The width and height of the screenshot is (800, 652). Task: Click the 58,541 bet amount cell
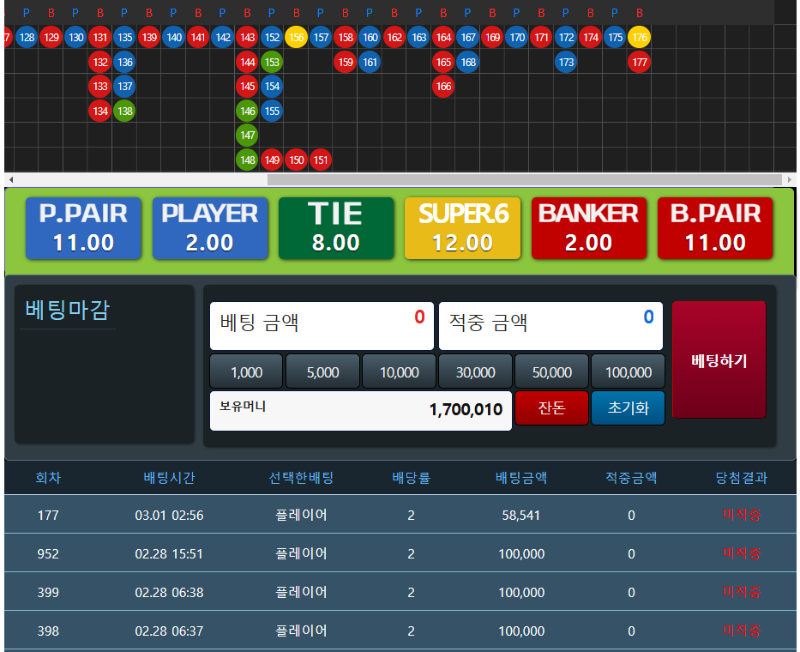521,515
